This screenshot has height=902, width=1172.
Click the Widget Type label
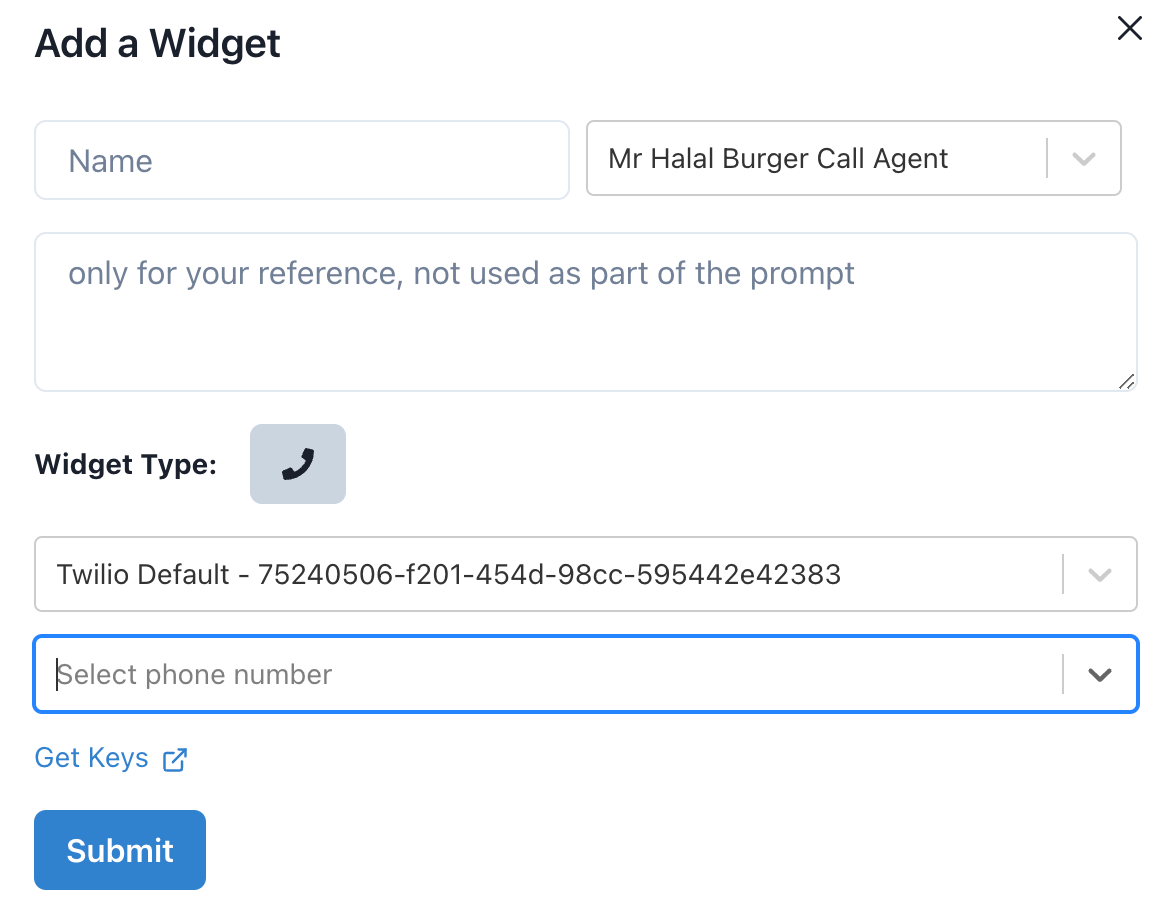coord(125,465)
